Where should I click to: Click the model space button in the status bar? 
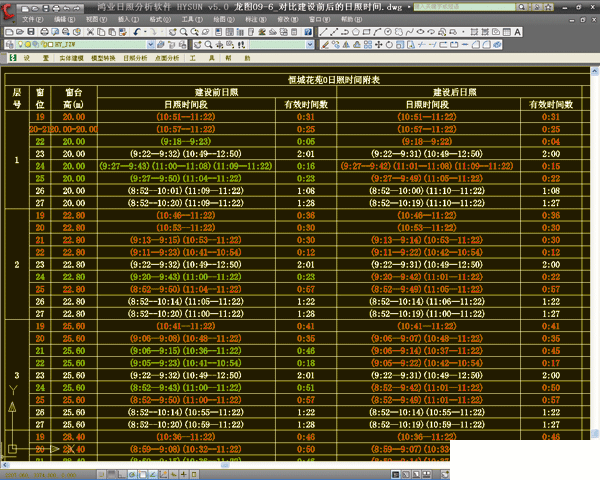(x=396, y=475)
